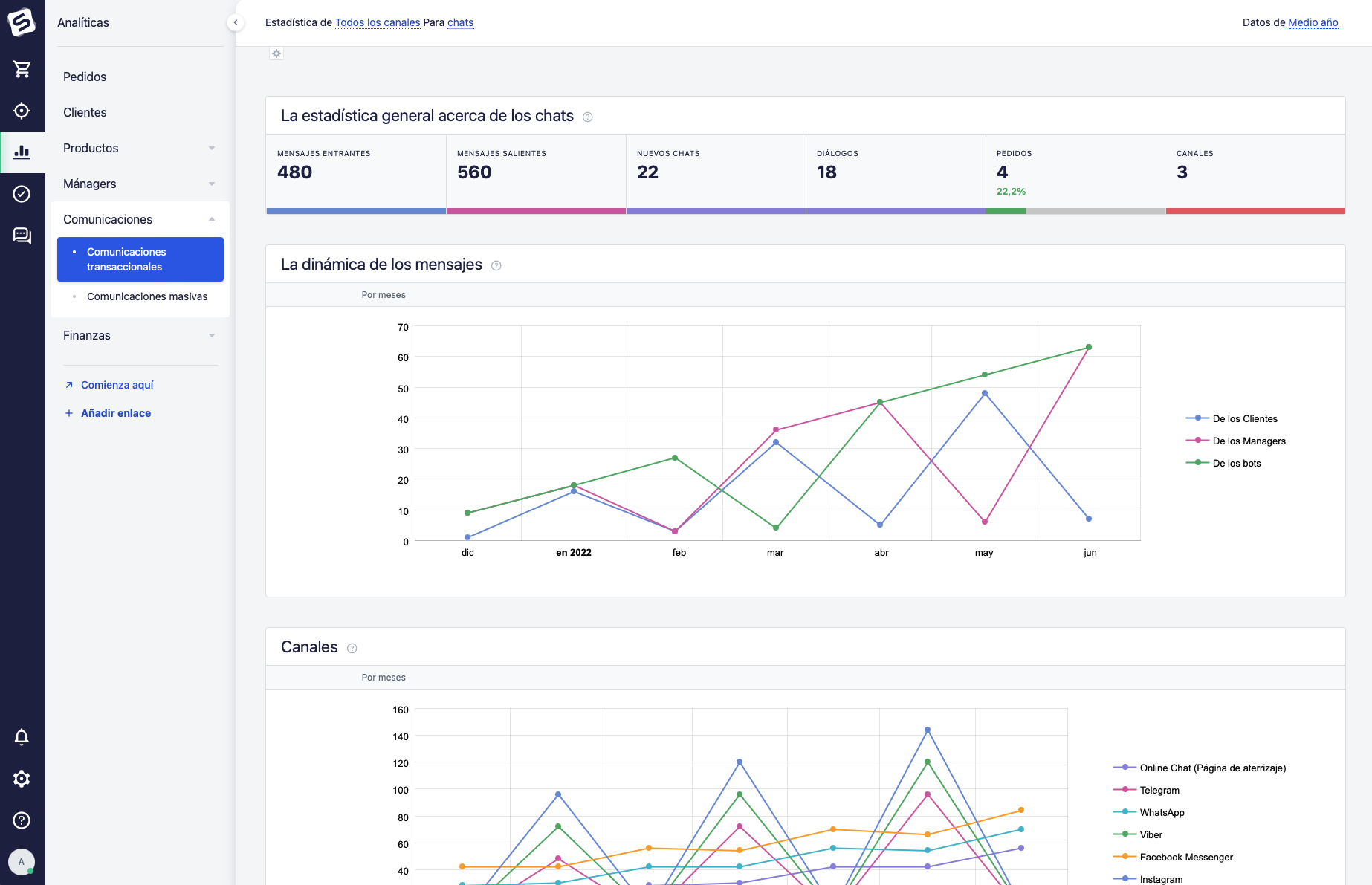This screenshot has height=885, width=1372.
Task: Open the chats speech bubble icon
Action: click(22, 236)
